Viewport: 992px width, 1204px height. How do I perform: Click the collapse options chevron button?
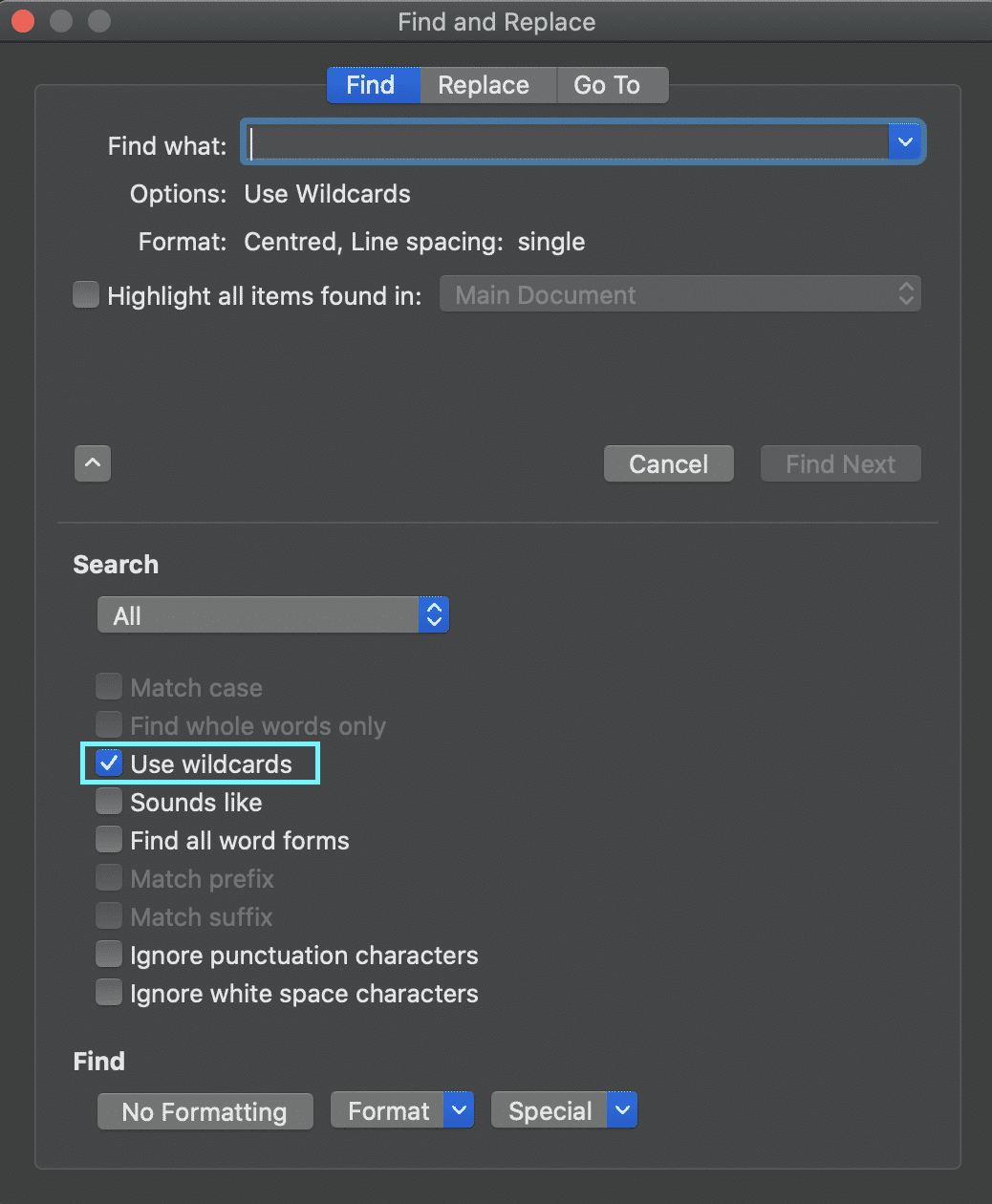coord(93,464)
